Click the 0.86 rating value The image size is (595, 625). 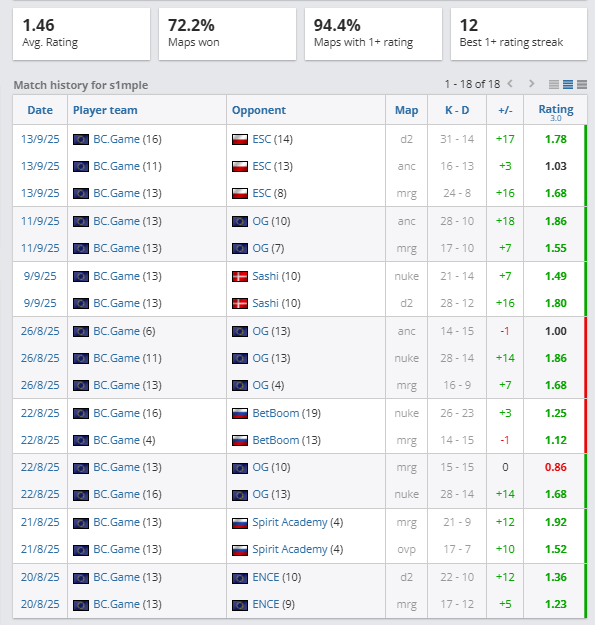tap(556, 467)
